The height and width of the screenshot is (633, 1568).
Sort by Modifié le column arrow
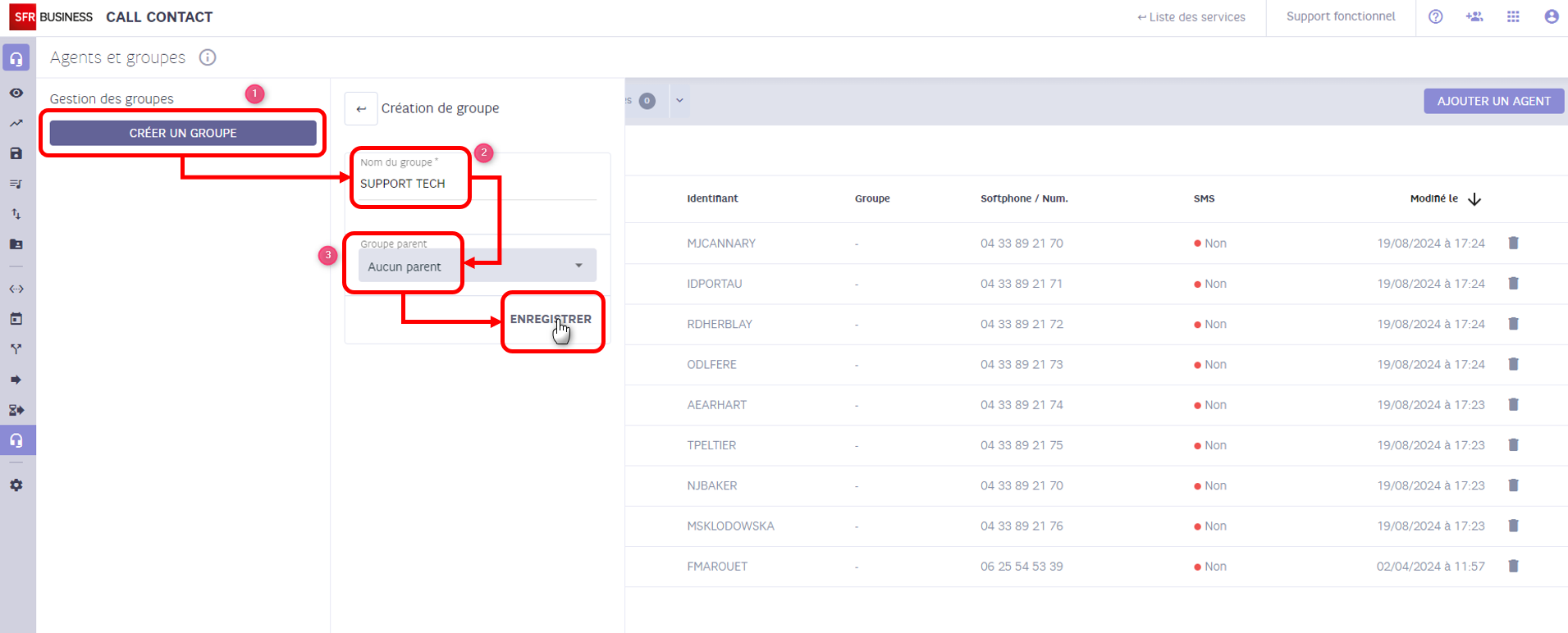[x=1474, y=199]
